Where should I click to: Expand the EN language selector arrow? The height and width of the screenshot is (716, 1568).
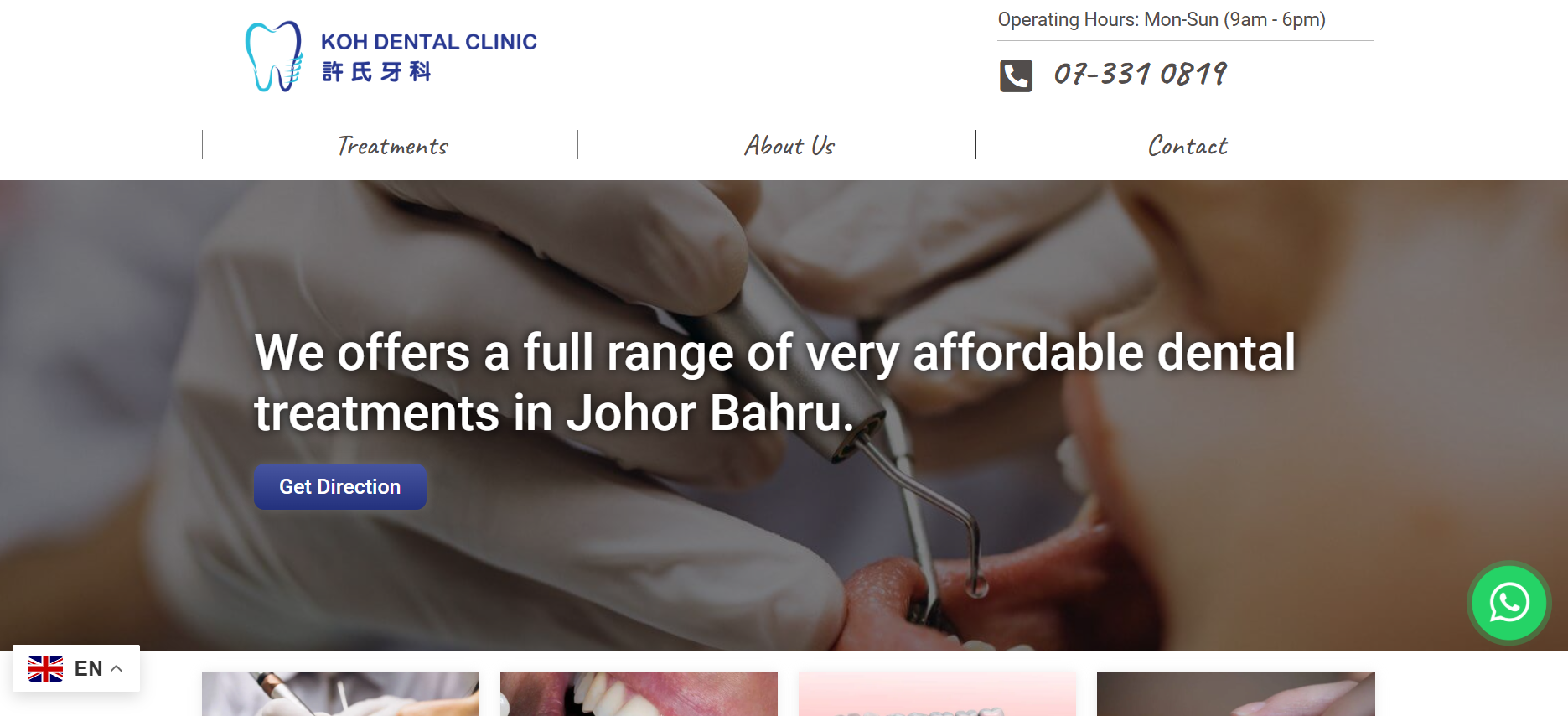pyautogui.click(x=116, y=668)
